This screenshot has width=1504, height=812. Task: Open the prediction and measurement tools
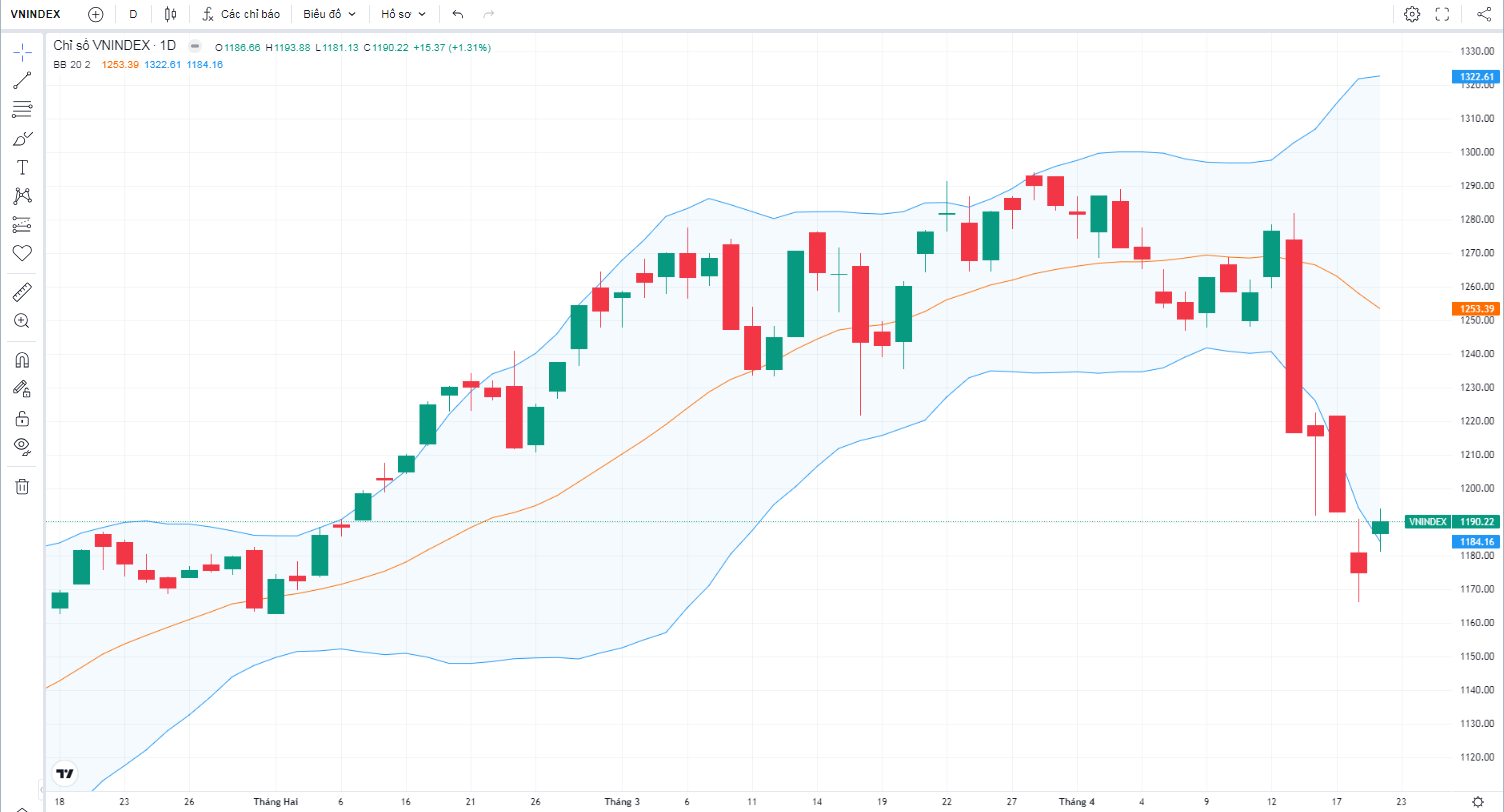coord(22,225)
